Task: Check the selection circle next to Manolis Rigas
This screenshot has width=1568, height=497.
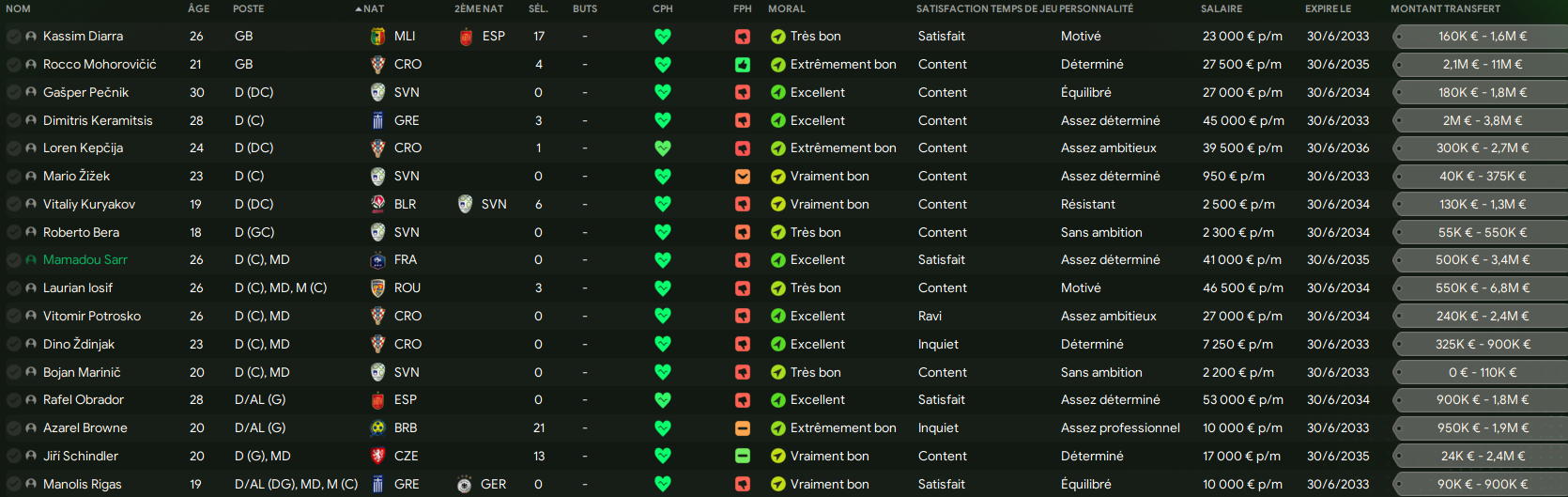Action: pos(13,485)
